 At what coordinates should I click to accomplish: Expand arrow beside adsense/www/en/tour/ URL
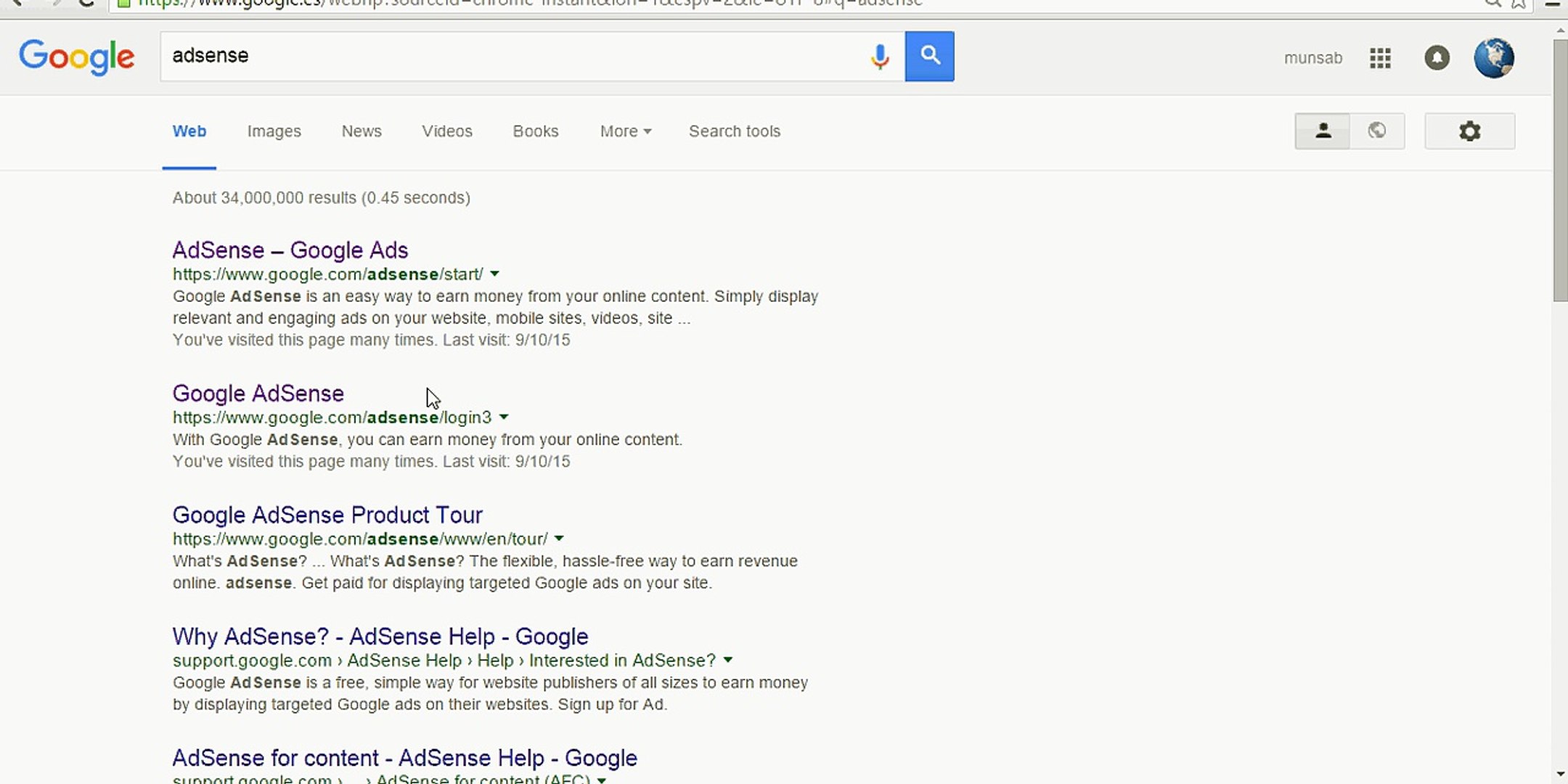click(559, 539)
